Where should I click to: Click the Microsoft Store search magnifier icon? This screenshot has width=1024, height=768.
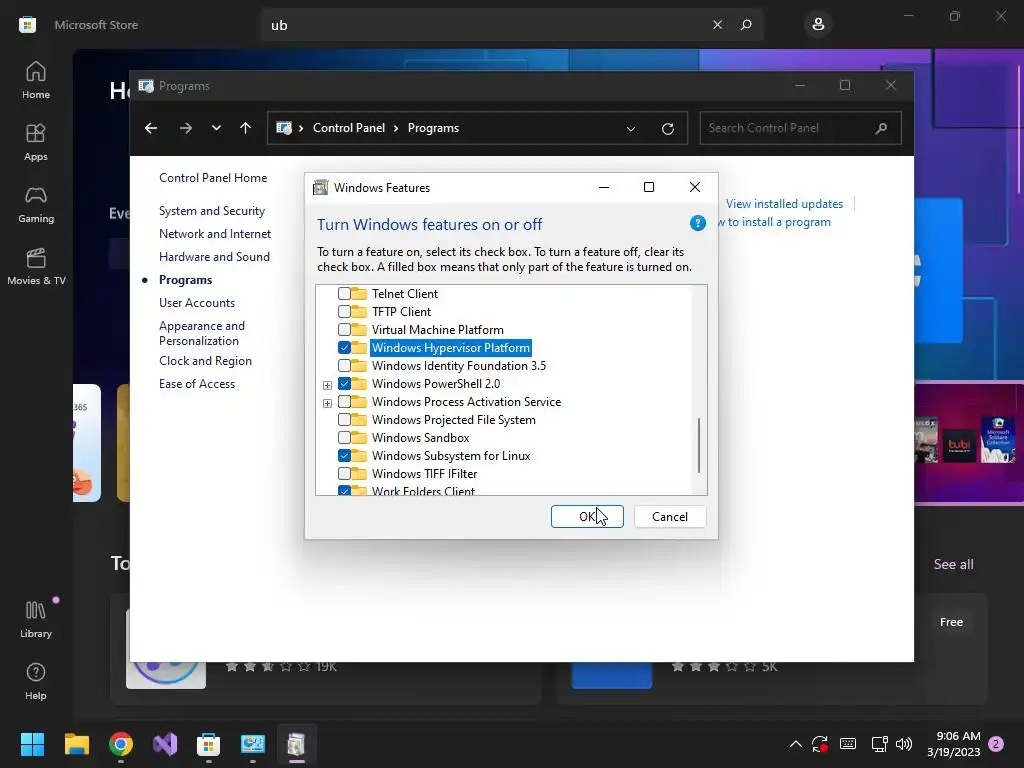[x=746, y=25]
